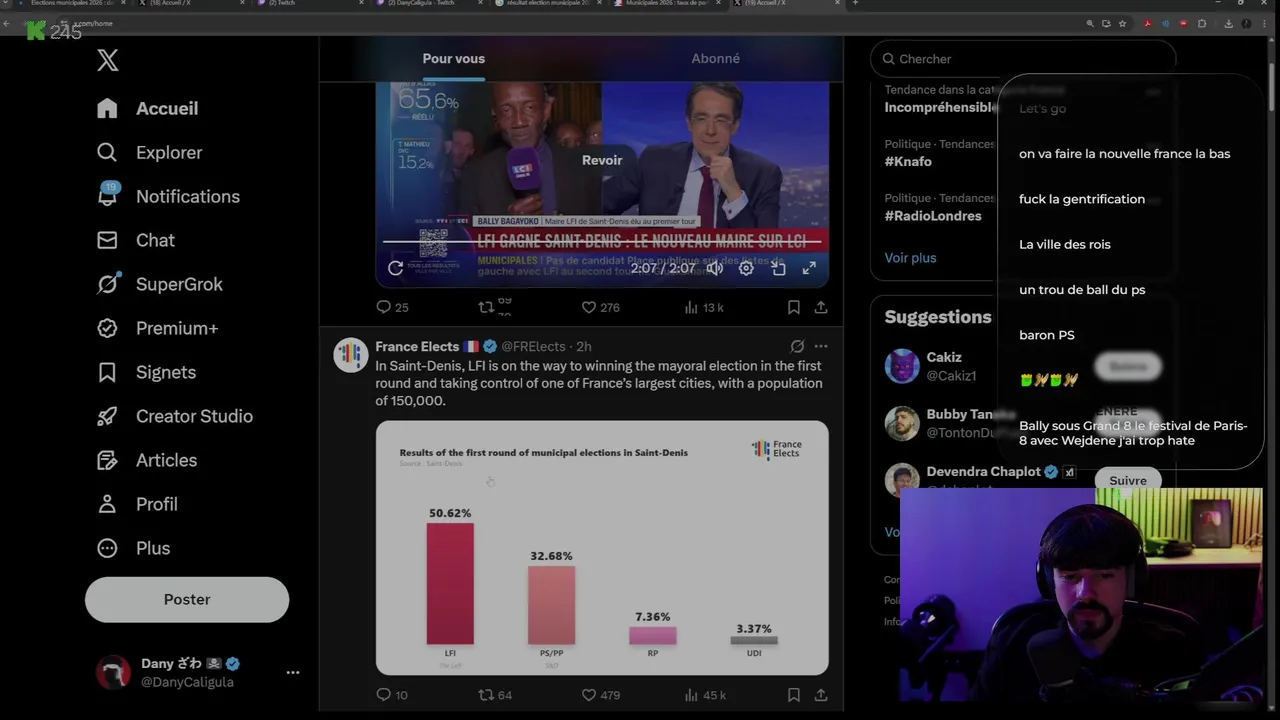Screen dimensions: 1280x720
Task: Open the #RadioLondres trend
Action: (933, 215)
